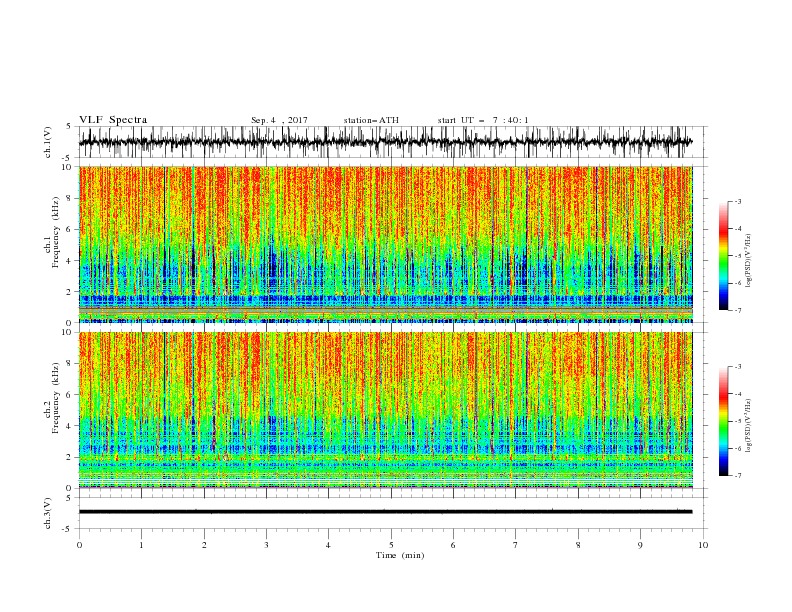The height and width of the screenshot is (612, 792).
Task: Click inside the ch.2 spectrogram panel
Action: [385, 410]
